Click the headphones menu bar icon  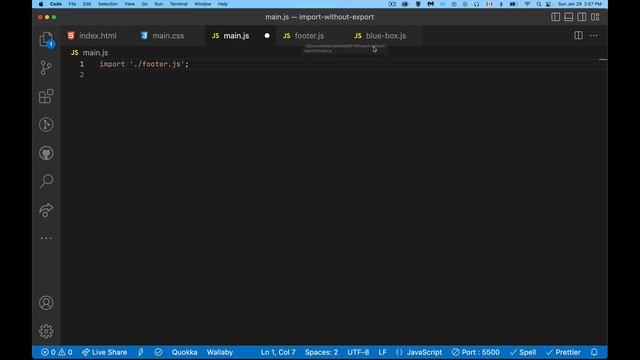tap(476, 4)
